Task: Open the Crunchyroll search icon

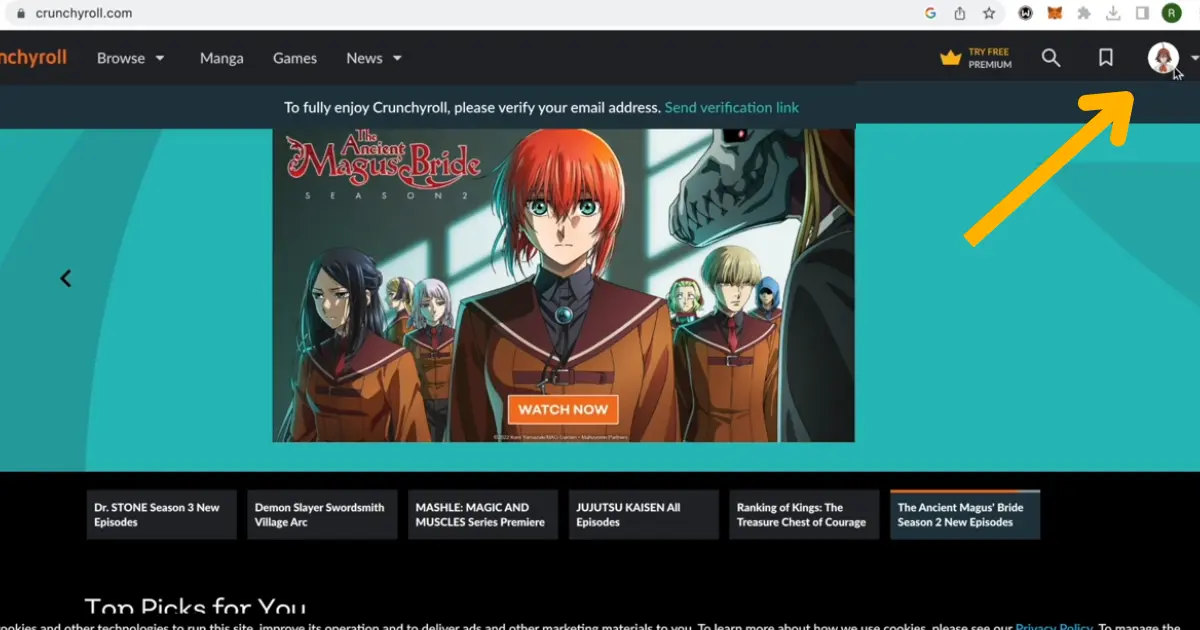Action: [1050, 58]
